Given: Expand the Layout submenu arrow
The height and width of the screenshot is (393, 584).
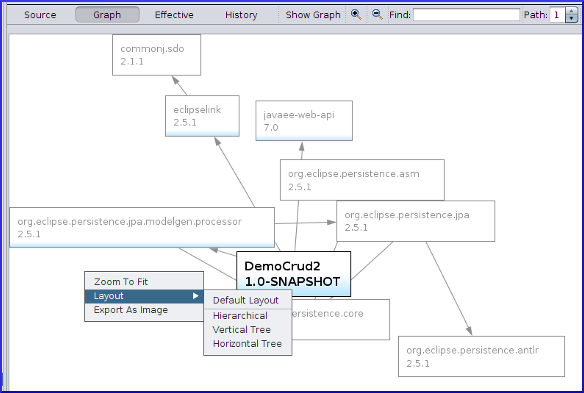Looking at the screenshot, I should (x=196, y=296).
